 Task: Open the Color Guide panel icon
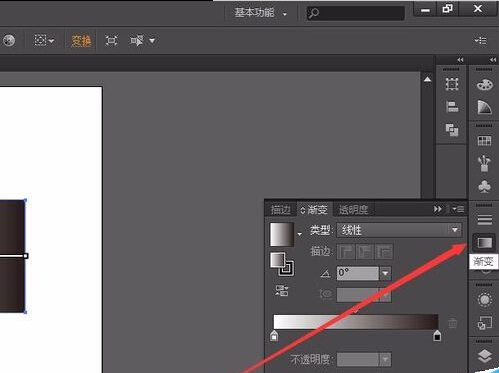pos(484,107)
